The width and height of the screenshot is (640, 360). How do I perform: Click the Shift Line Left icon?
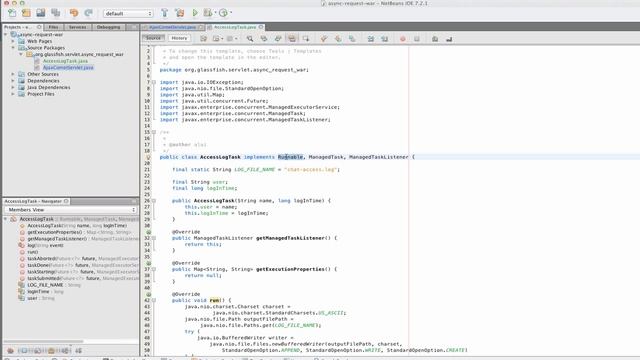tap(371, 39)
